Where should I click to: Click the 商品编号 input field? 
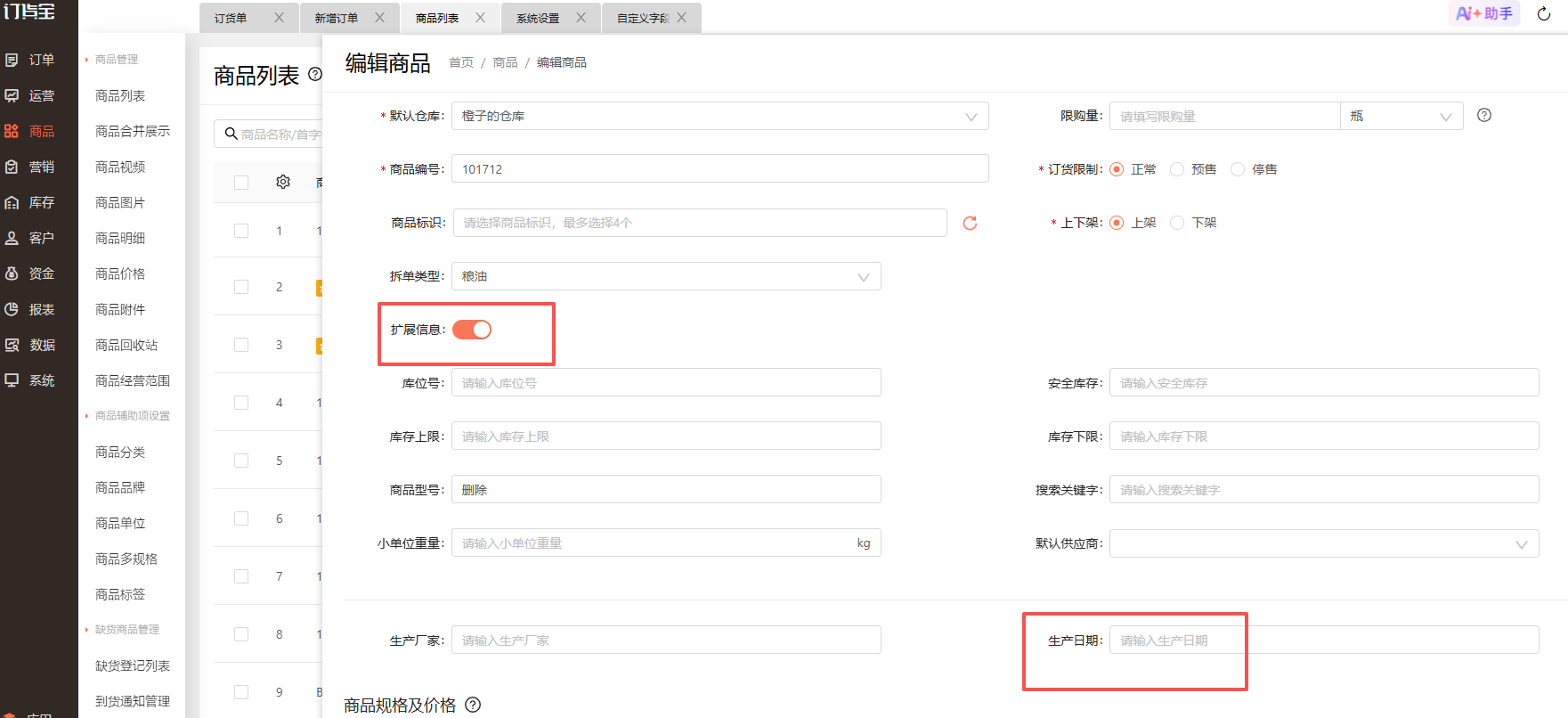(720, 169)
